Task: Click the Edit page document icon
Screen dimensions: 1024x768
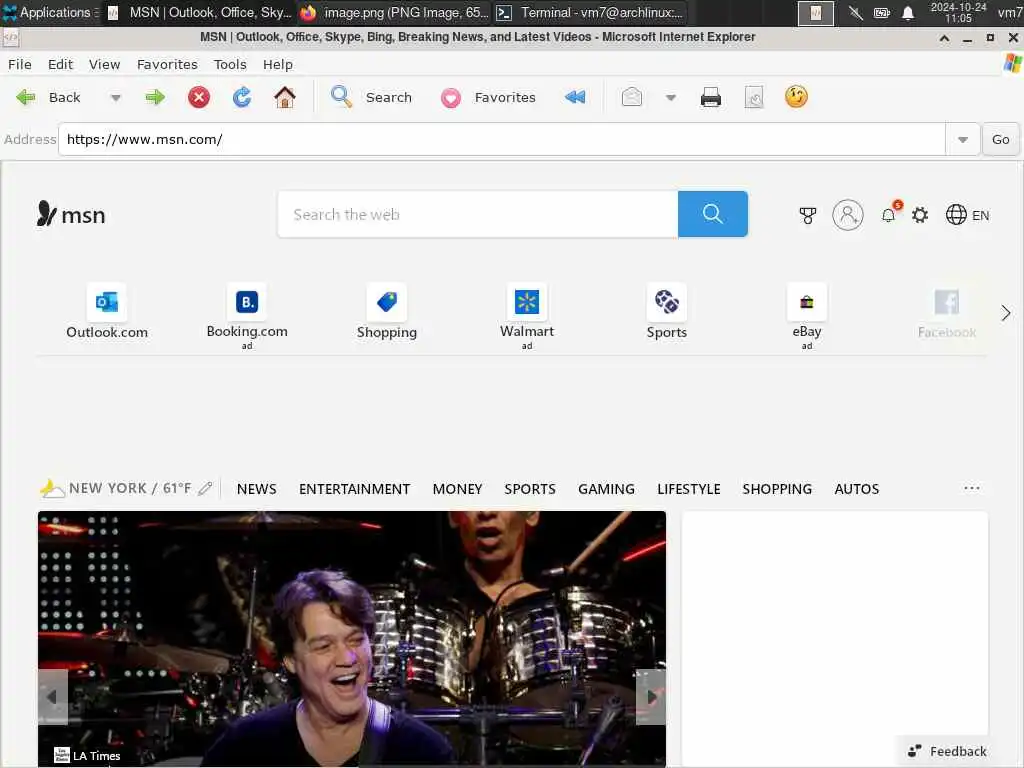Action: [x=754, y=97]
